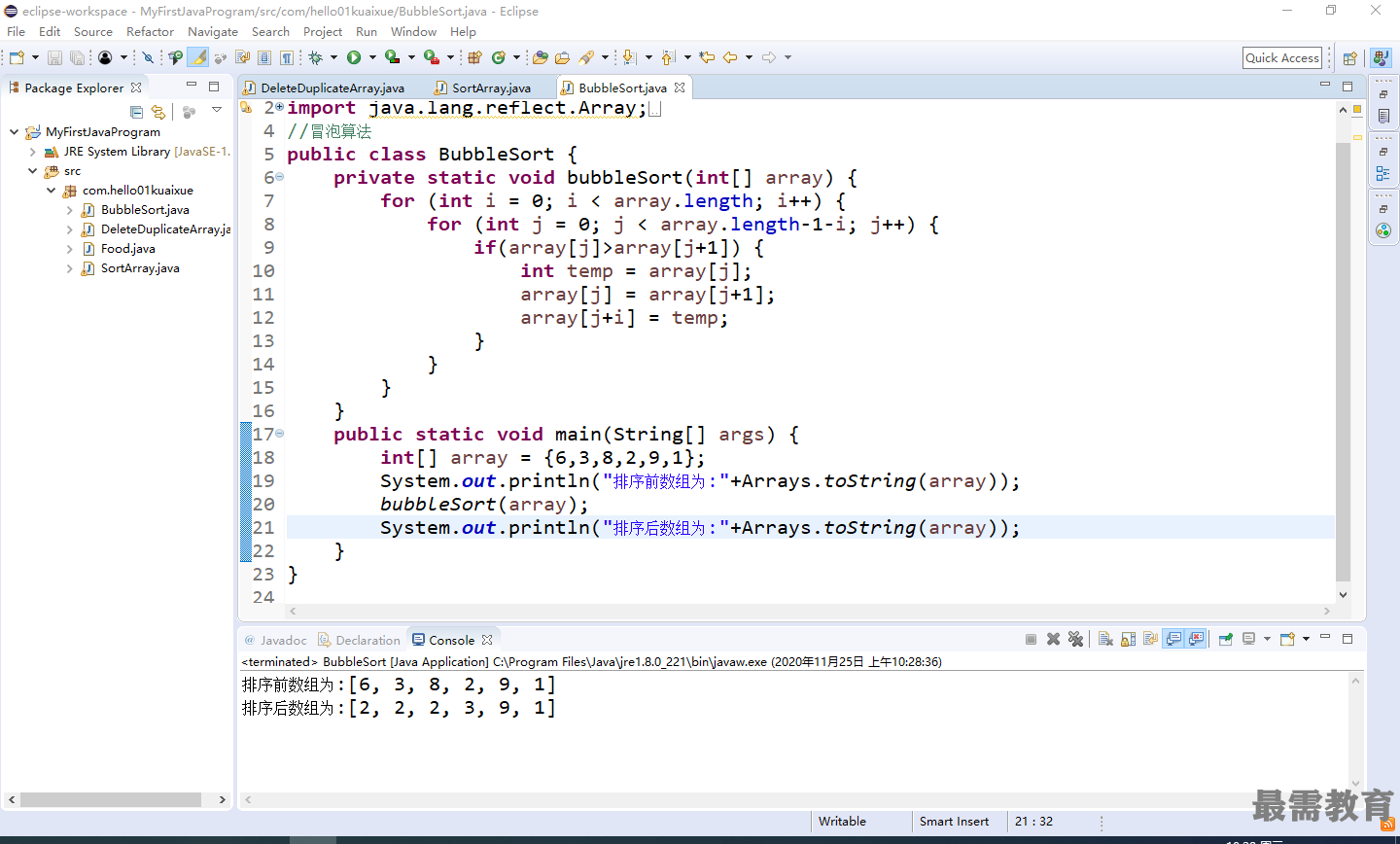The height and width of the screenshot is (844, 1400).
Task: Switch to the Javadoc tab
Action: coord(275,640)
